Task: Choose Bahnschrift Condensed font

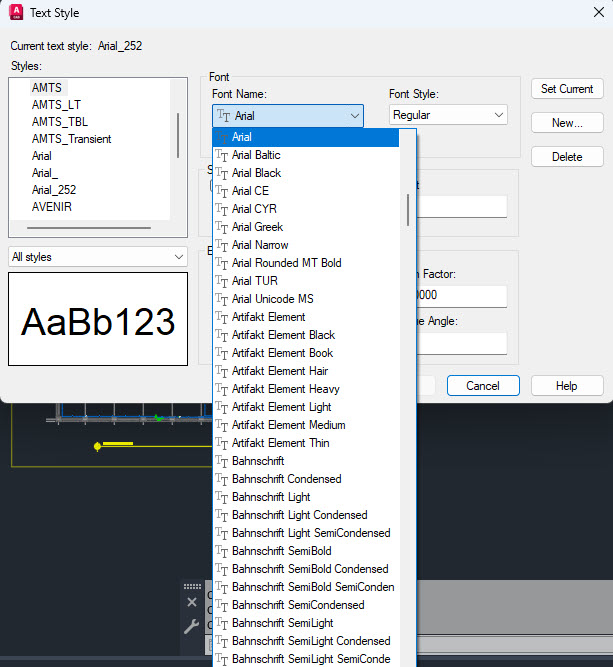Action: point(306,479)
